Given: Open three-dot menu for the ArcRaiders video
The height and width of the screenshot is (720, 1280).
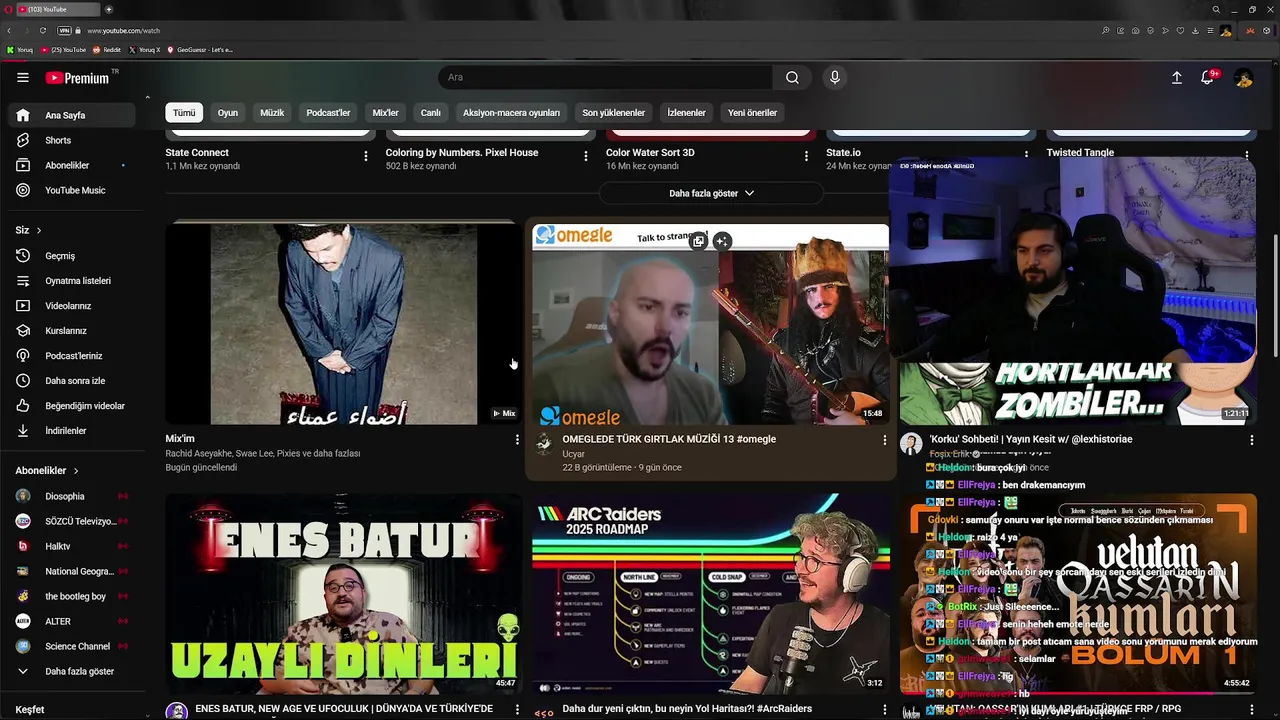Looking at the screenshot, I should pyautogui.click(x=884, y=709).
